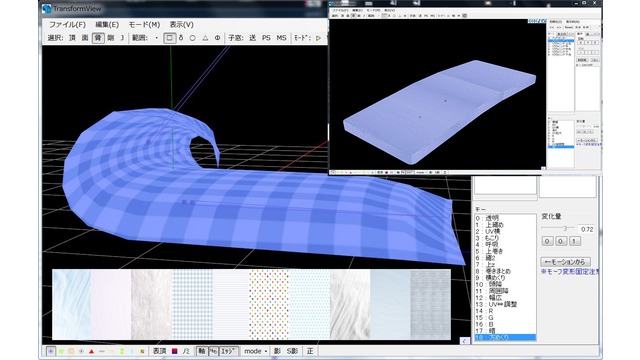Choose circle range selection
640x360 pixels.
pyautogui.click(x=192, y=38)
